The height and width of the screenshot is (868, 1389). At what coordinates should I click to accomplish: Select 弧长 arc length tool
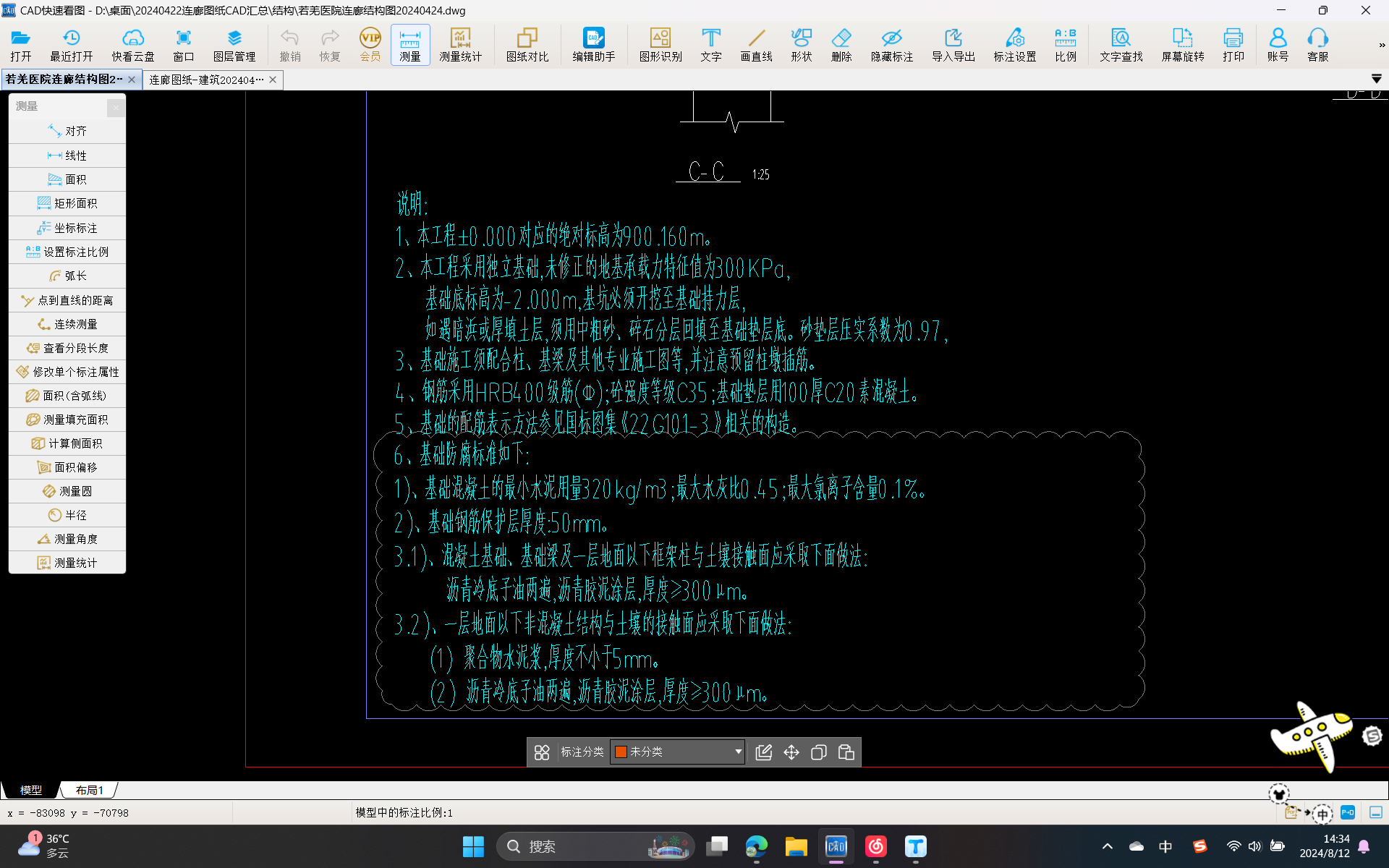click(67, 276)
